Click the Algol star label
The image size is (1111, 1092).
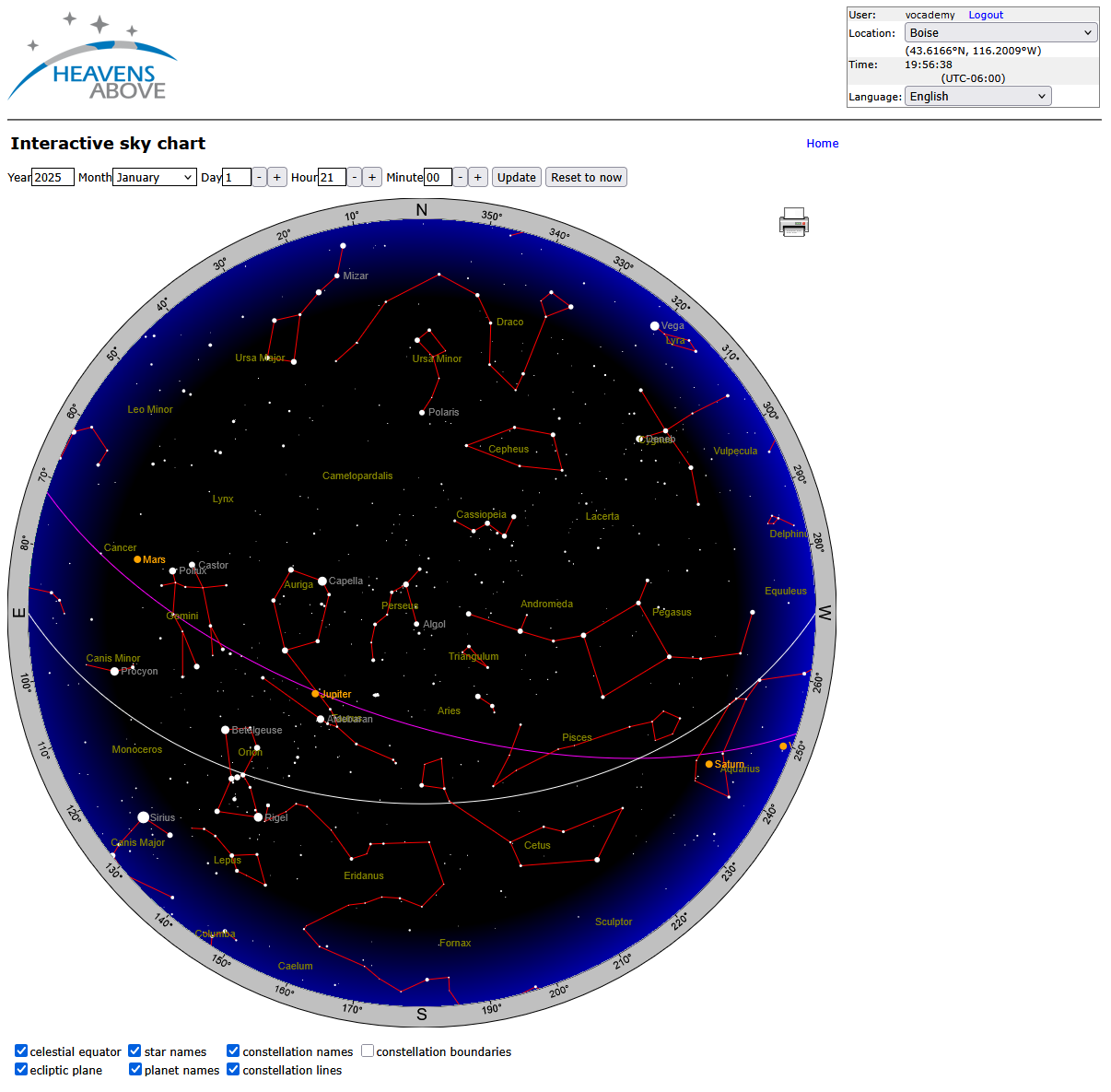(434, 624)
